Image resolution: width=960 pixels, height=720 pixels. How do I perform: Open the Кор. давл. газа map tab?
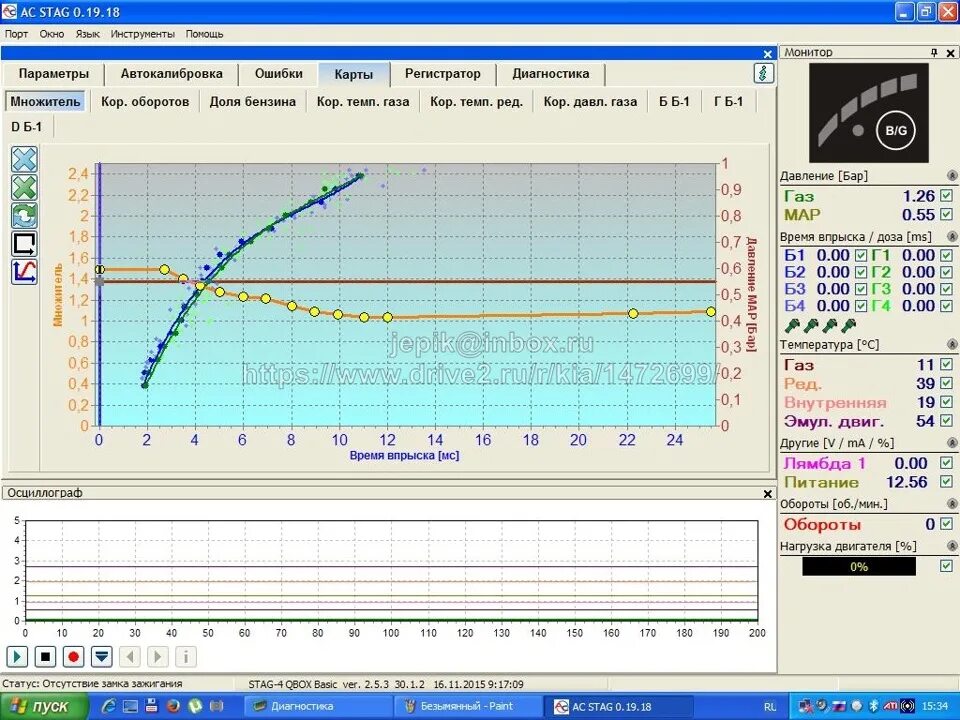(590, 102)
